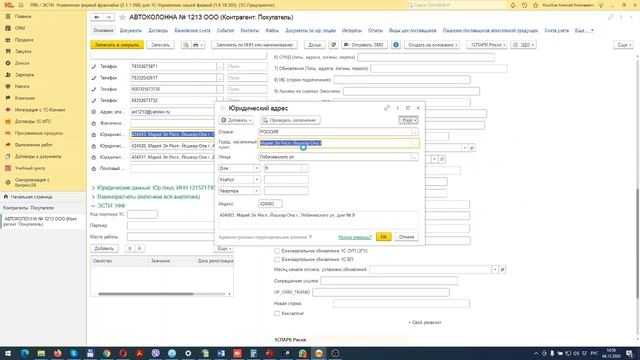The image size is (640, 360).
Task: Click Записать и закрыть button
Action: click(x=117, y=45)
